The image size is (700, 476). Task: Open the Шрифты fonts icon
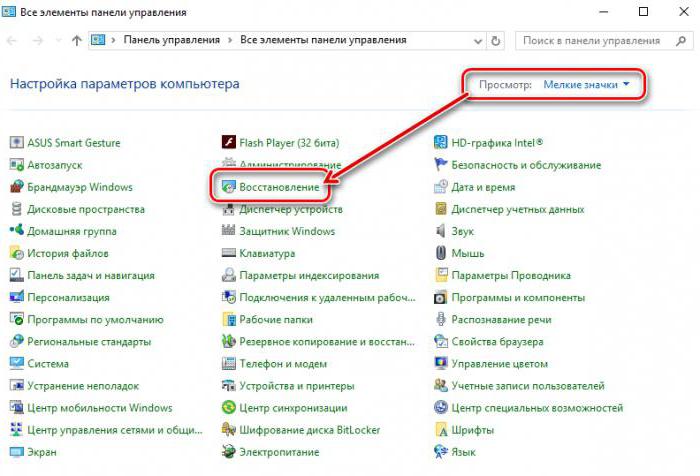(441, 430)
